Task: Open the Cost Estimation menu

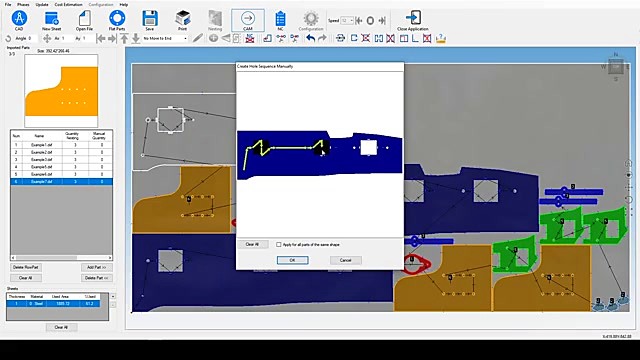Action: click(68, 4)
